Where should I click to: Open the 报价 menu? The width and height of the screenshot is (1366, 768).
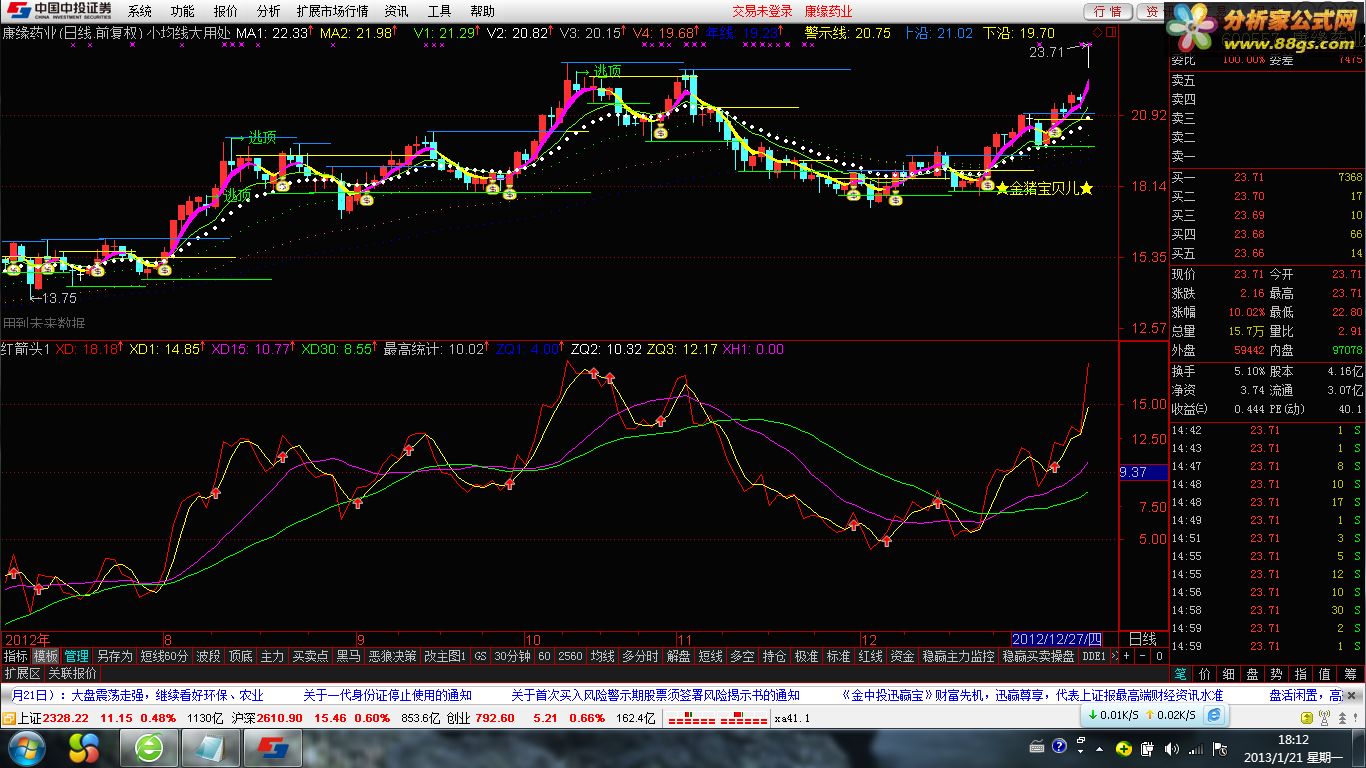click(226, 11)
